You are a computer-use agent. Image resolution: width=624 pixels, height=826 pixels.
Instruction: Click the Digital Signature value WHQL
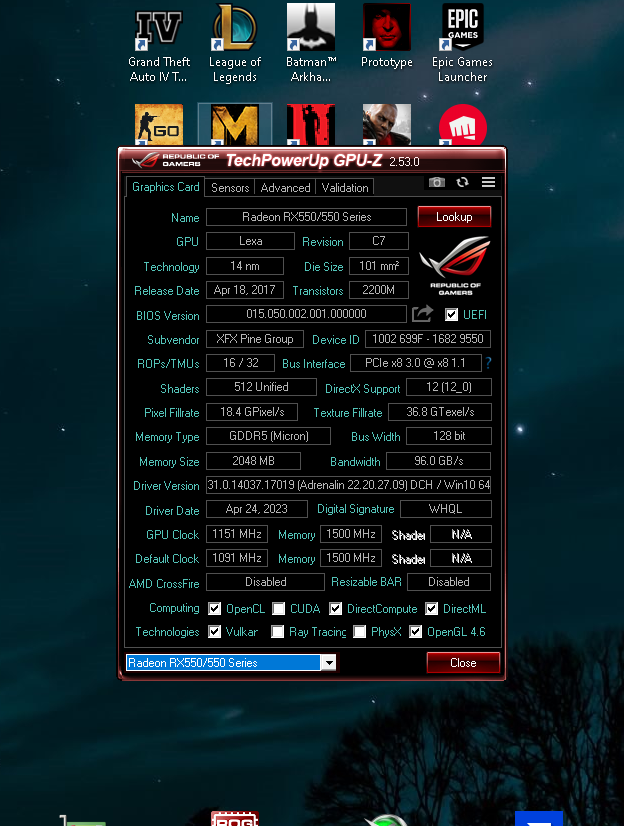446,509
